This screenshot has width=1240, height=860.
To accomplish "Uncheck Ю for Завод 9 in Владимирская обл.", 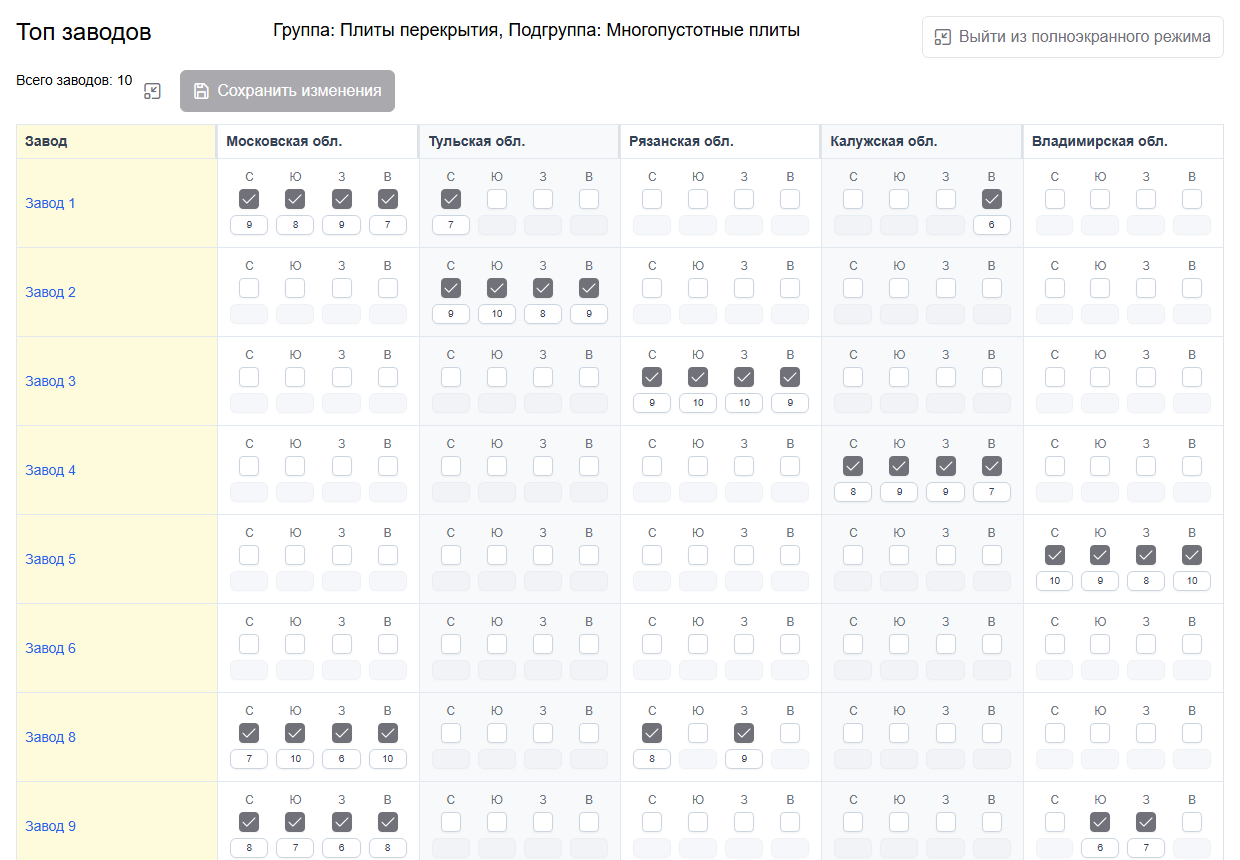I will (x=1100, y=822).
